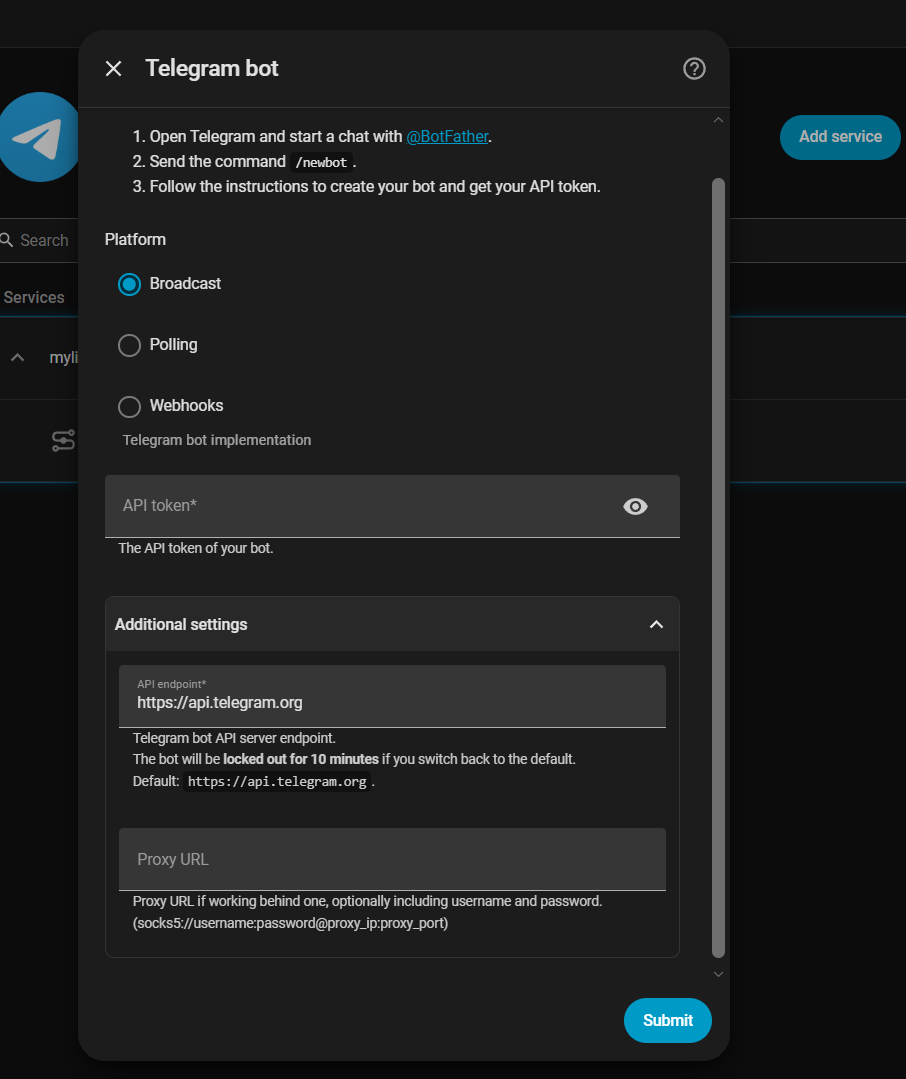This screenshot has height=1079, width=906.
Task: Open the help question mark icon
Action: pos(694,69)
